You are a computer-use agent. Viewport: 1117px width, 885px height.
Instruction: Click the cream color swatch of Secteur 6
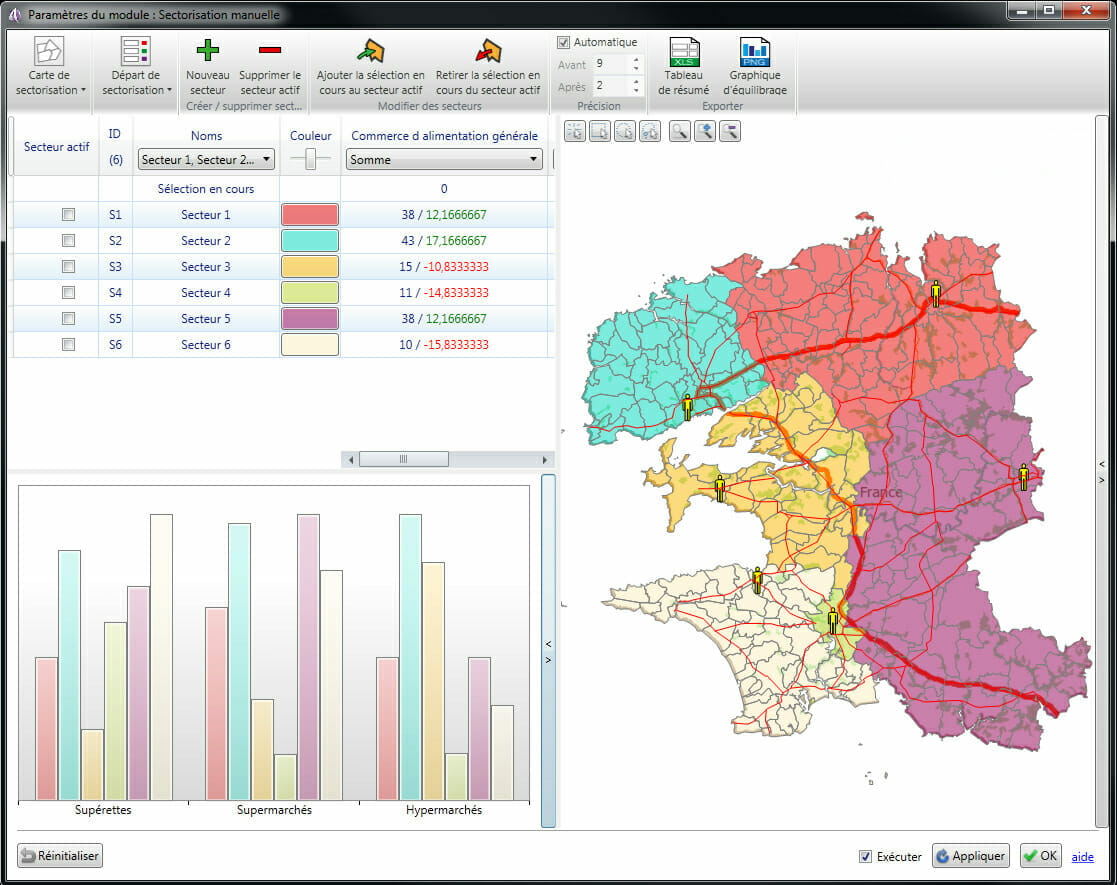(310, 345)
